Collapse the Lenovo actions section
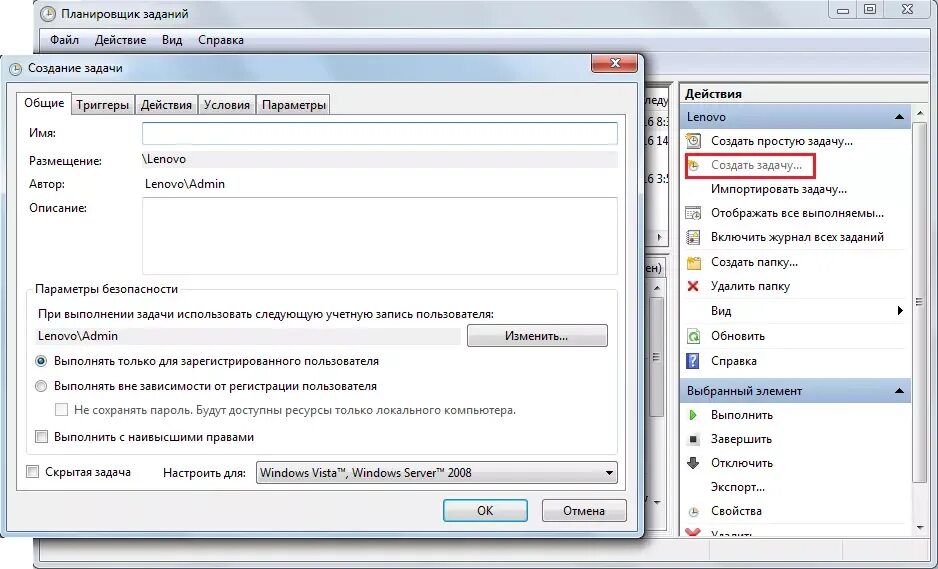Viewport: 938px width, 569px height. pyautogui.click(x=899, y=117)
